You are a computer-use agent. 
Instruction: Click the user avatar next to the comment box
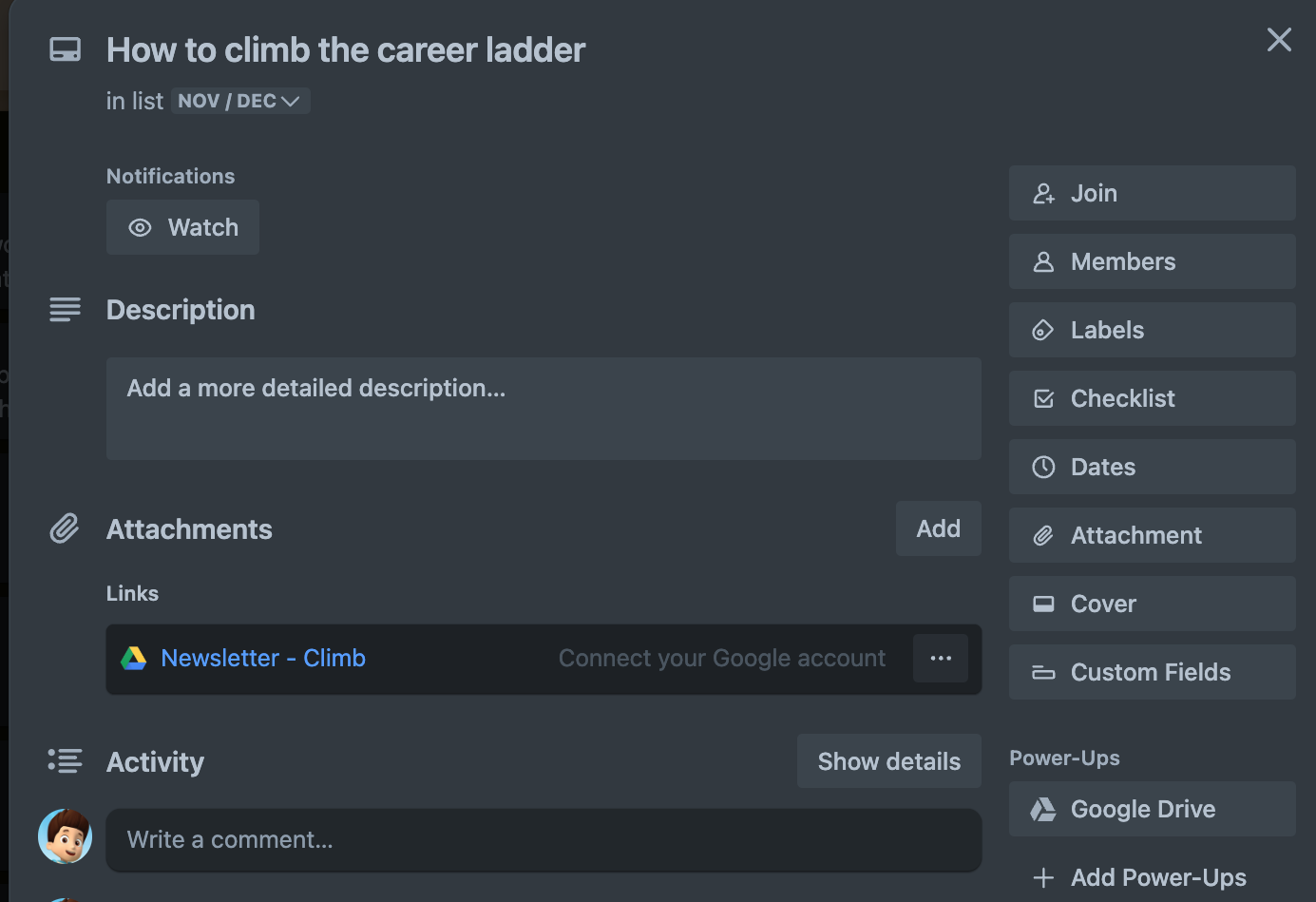[x=65, y=836]
